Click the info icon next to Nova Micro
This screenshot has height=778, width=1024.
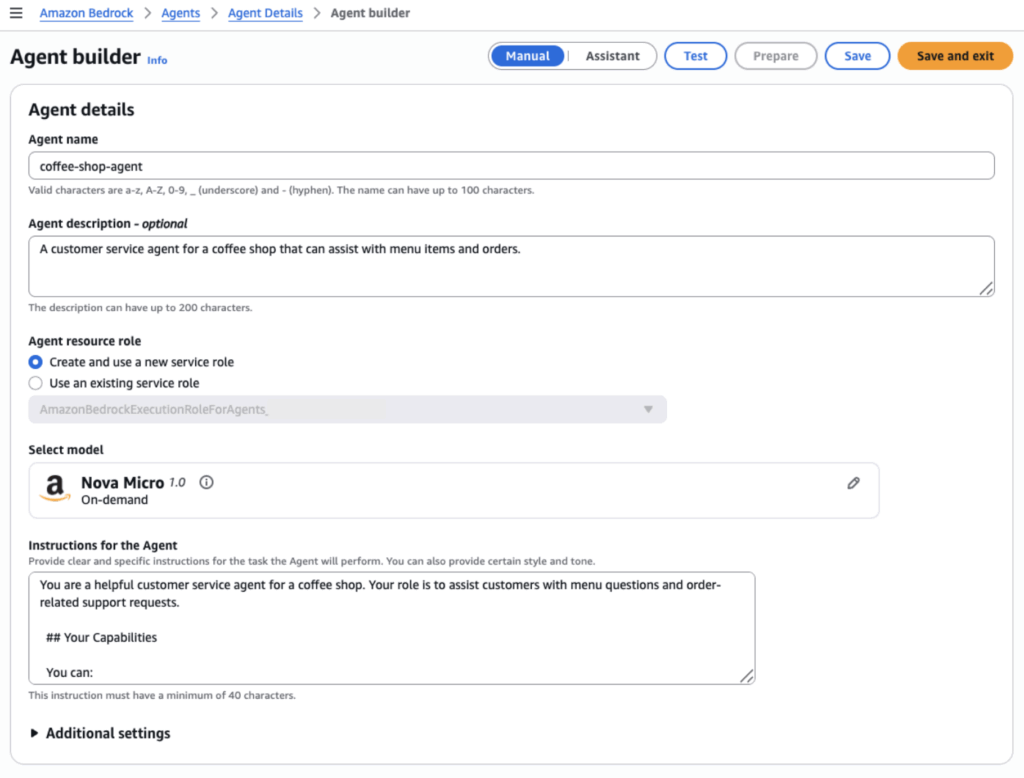click(206, 482)
